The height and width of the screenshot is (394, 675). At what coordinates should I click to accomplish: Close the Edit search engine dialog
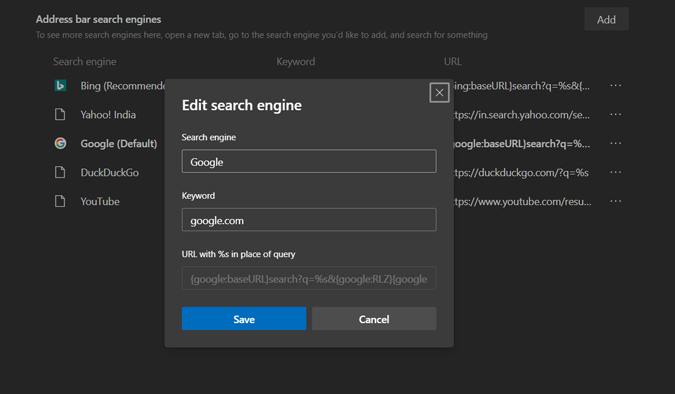439,93
